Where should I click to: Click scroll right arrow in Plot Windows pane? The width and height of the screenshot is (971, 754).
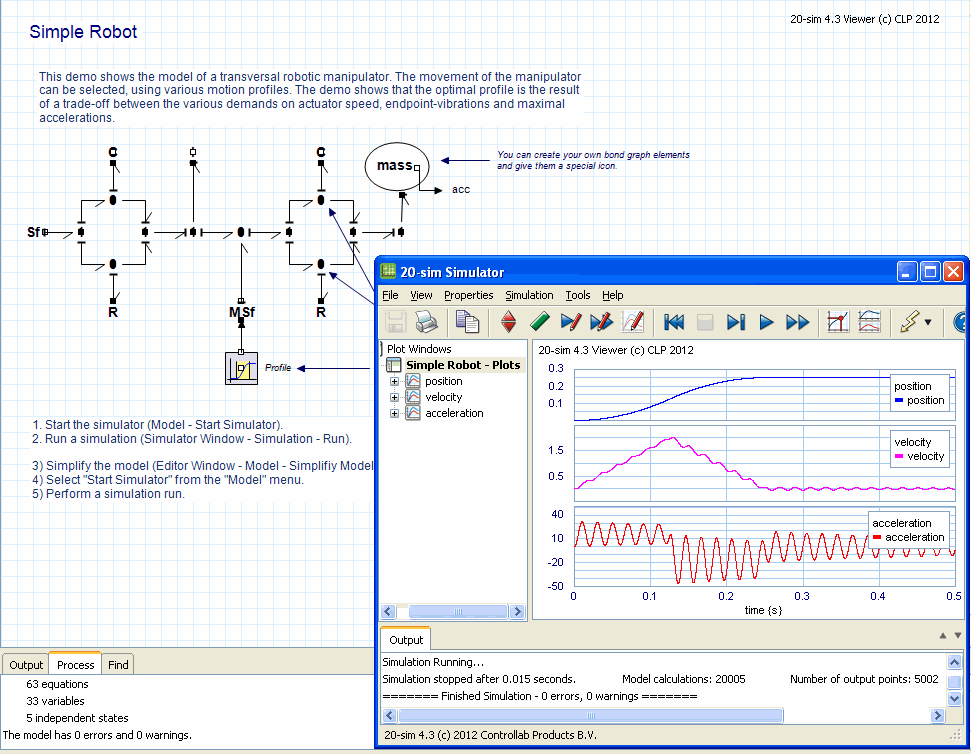[x=518, y=612]
